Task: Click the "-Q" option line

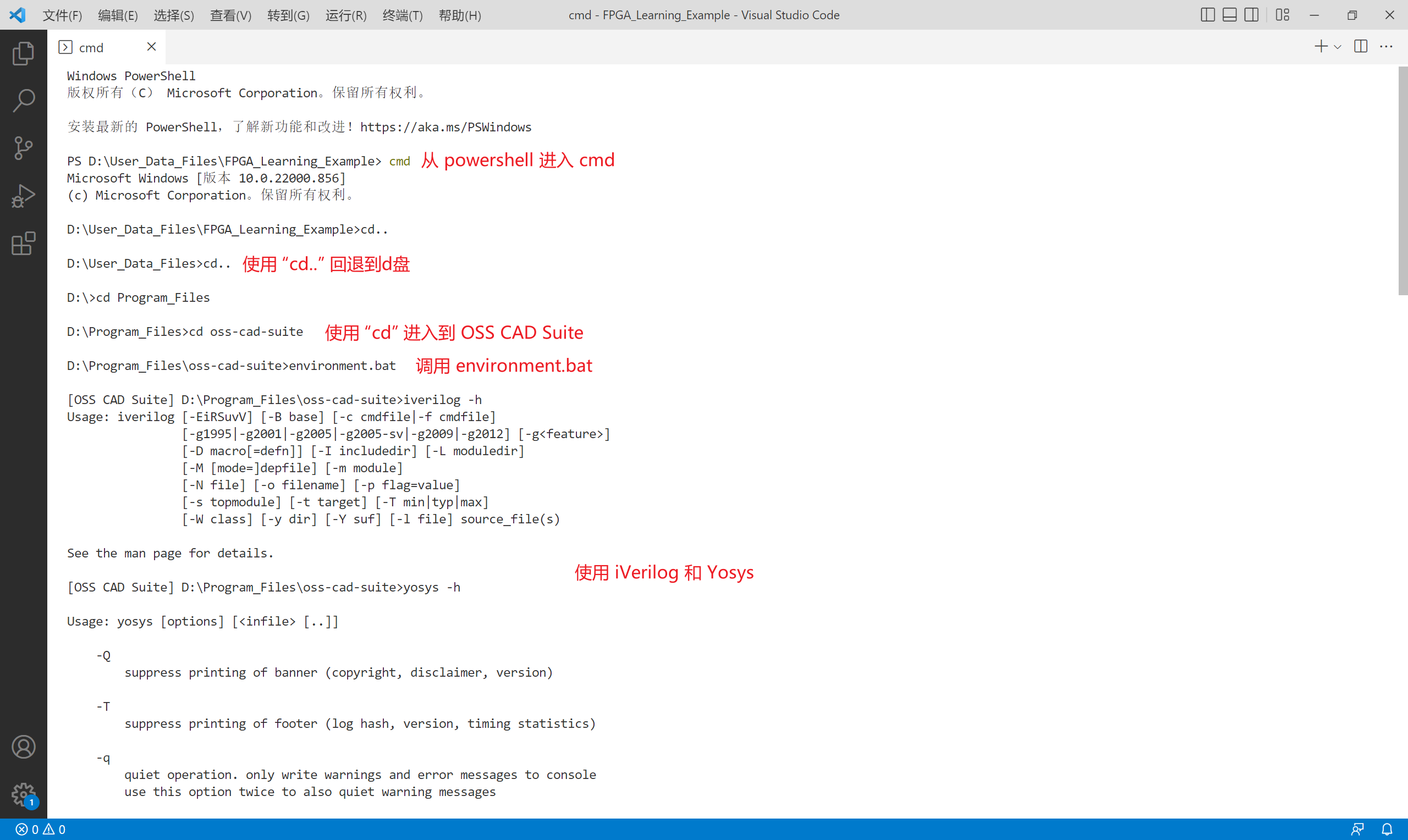Action: click(x=103, y=655)
